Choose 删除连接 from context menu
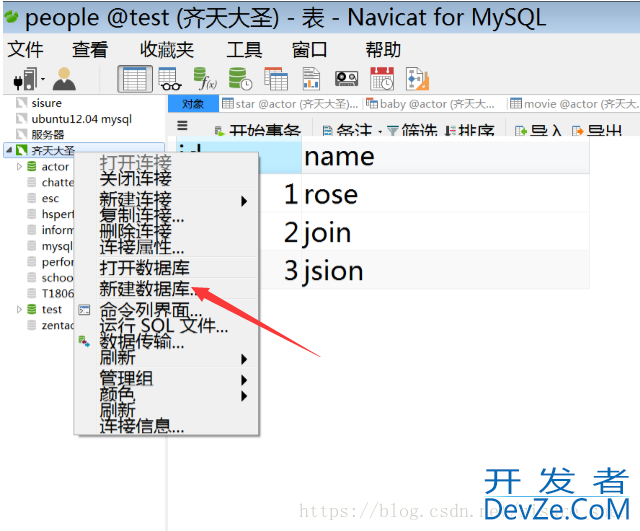Image resolution: width=640 pixels, height=531 pixels. (166, 231)
